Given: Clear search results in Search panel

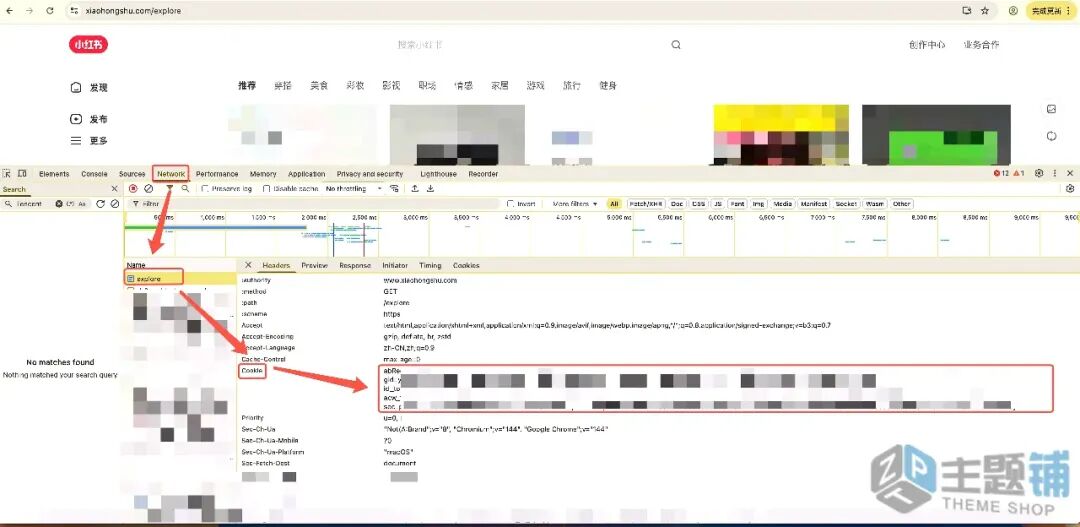Looking at the screenshot, I should [x=115, y=204].
